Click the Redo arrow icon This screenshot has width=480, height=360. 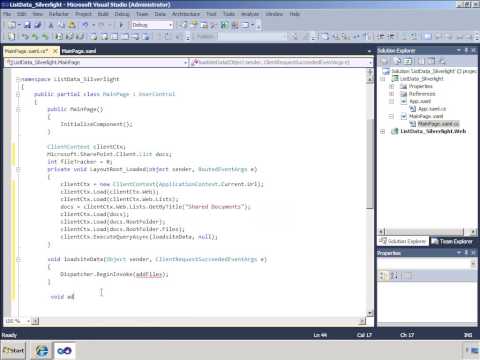click(102, 25)
